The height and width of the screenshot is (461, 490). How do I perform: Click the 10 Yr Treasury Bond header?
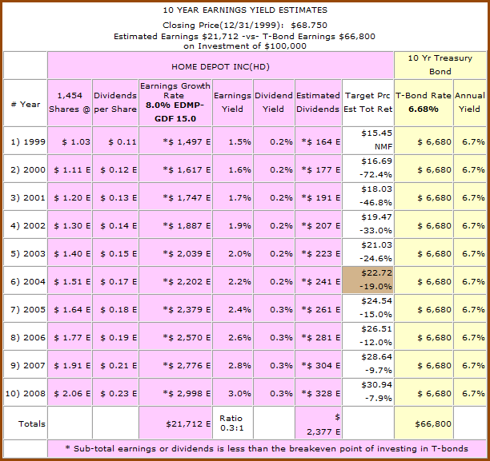[440, 65]
